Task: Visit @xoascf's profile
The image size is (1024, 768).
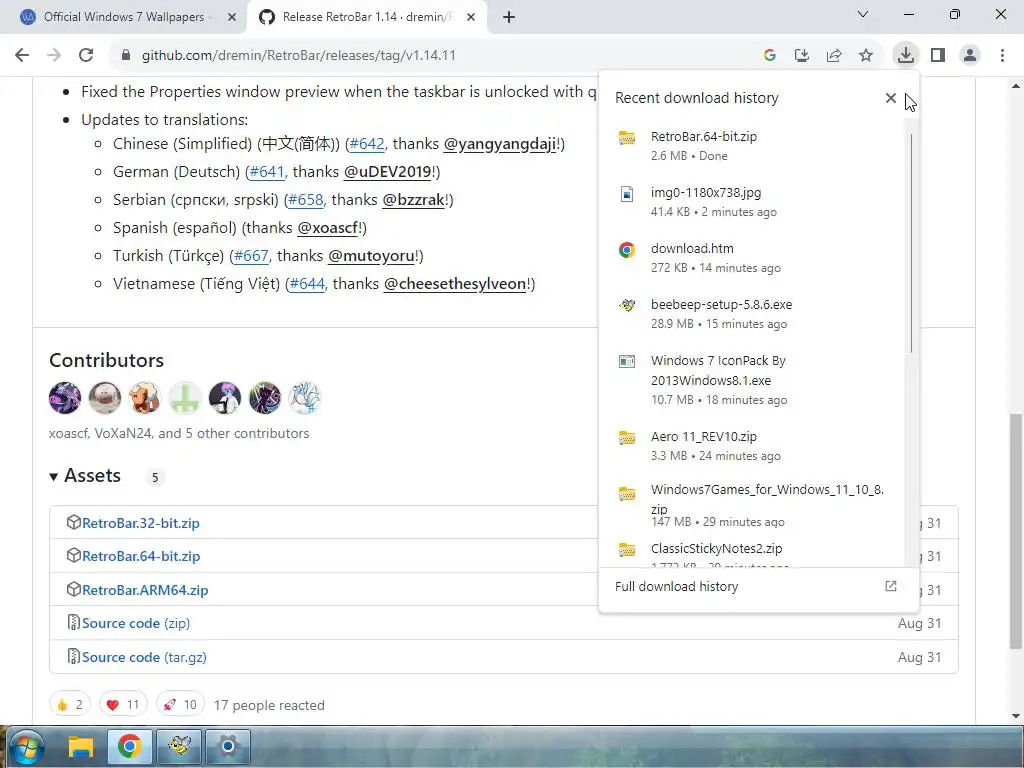Action: click(x=328, y=228)
